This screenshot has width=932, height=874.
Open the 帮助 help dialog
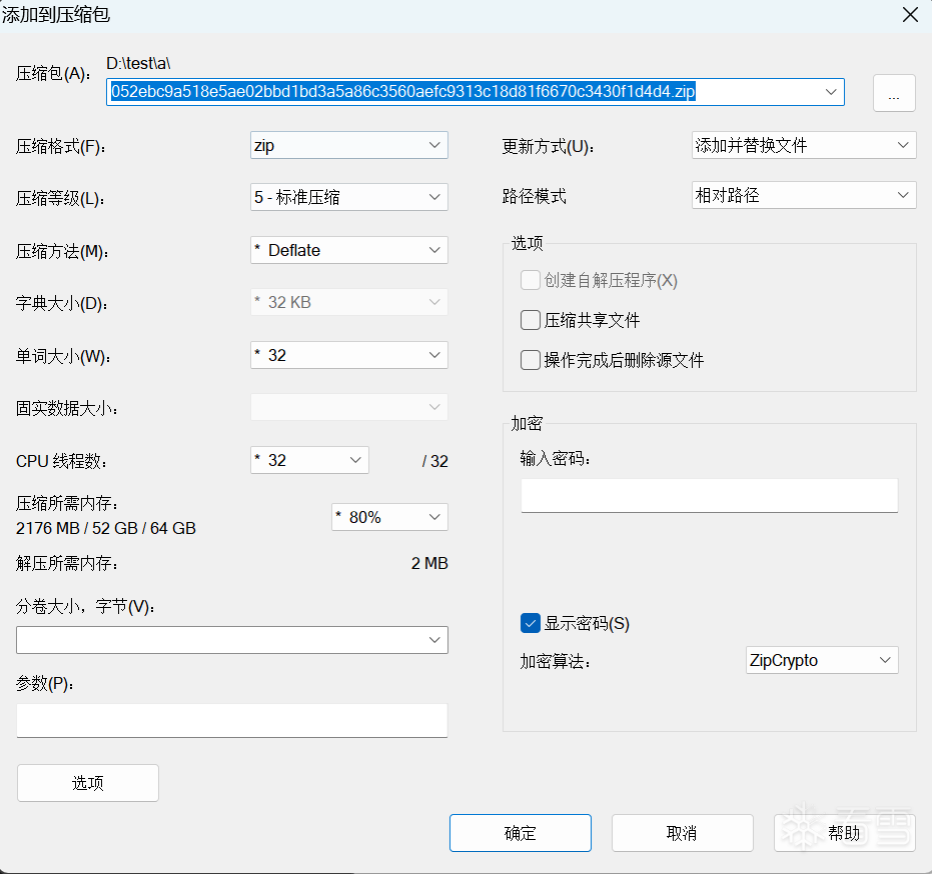click(845, 832)
